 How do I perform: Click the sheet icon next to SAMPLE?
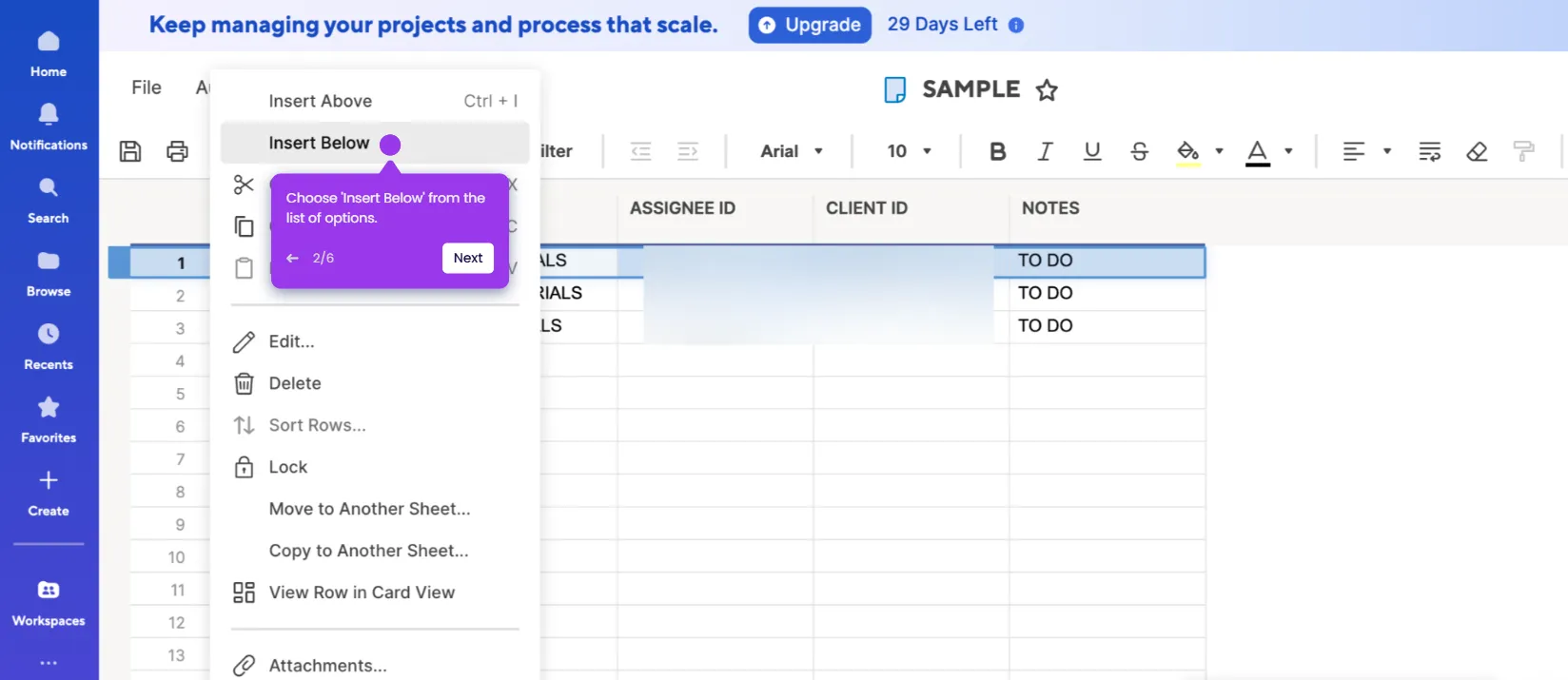pyautogui.click(x=894, y=90)
